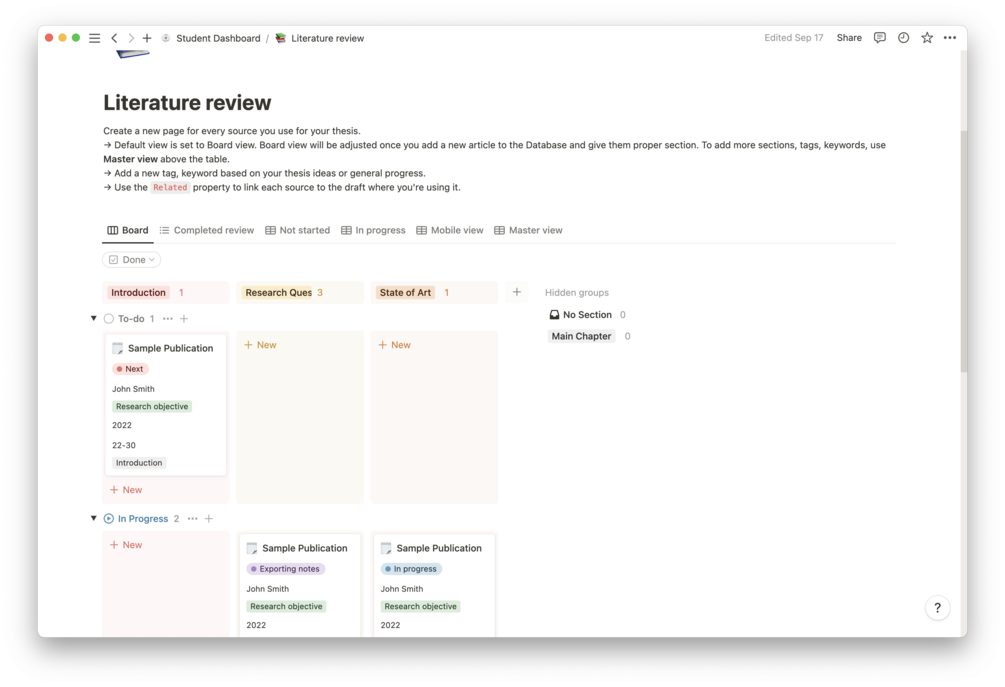Go back with the left arrow
The image size is (1005, 687).
point(115,38)
